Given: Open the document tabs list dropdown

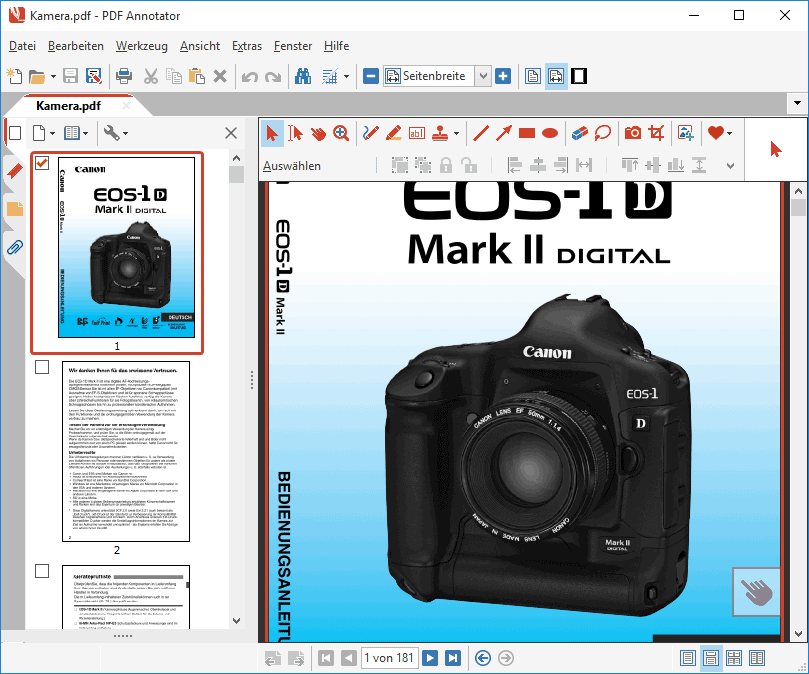Looking at the screenshot, I should pyautogui.click(x=797, y=103).
